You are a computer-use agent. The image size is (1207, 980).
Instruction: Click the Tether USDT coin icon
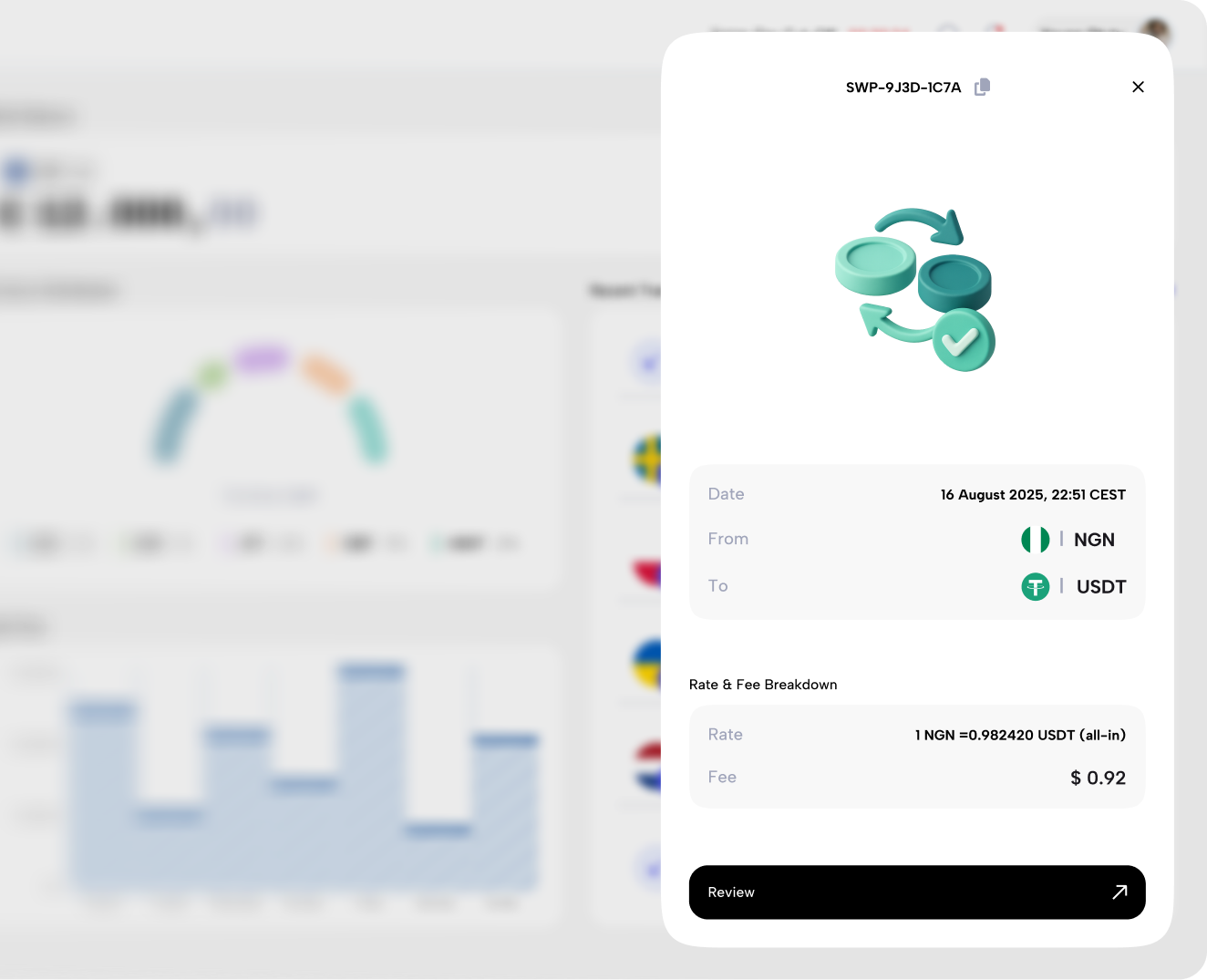point(1035,586)
